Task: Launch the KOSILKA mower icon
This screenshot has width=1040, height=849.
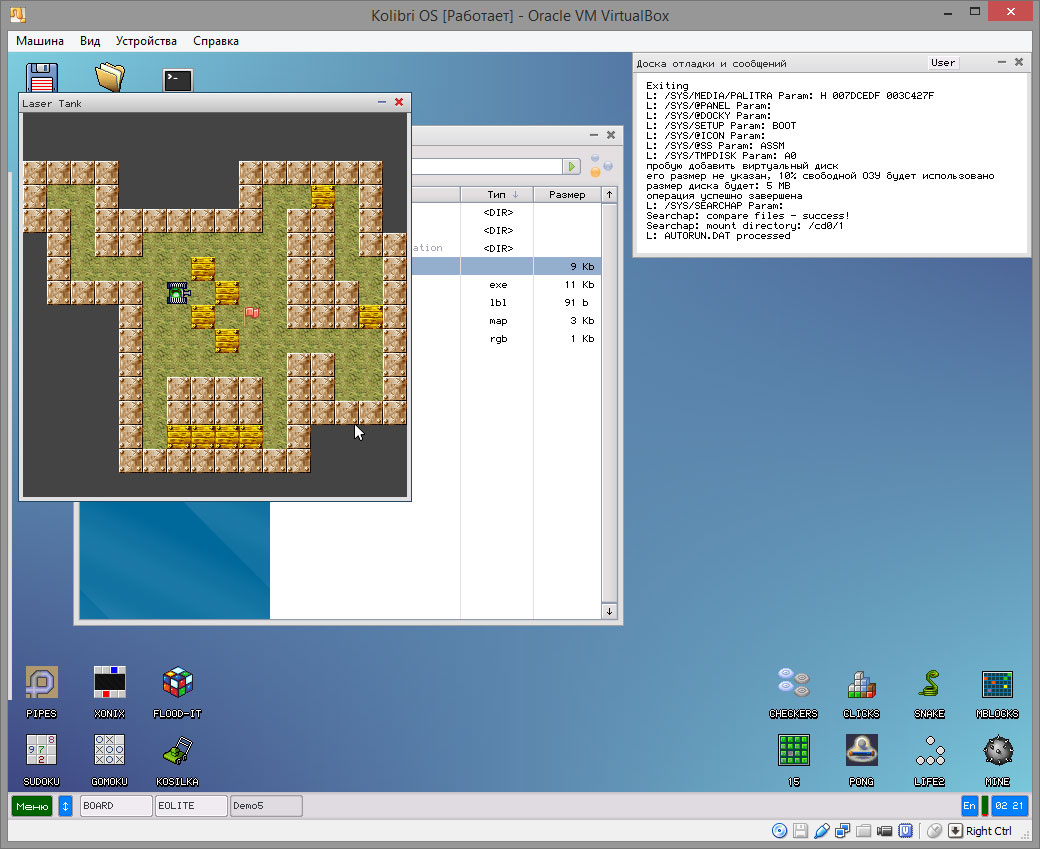Action: point(177,751)
